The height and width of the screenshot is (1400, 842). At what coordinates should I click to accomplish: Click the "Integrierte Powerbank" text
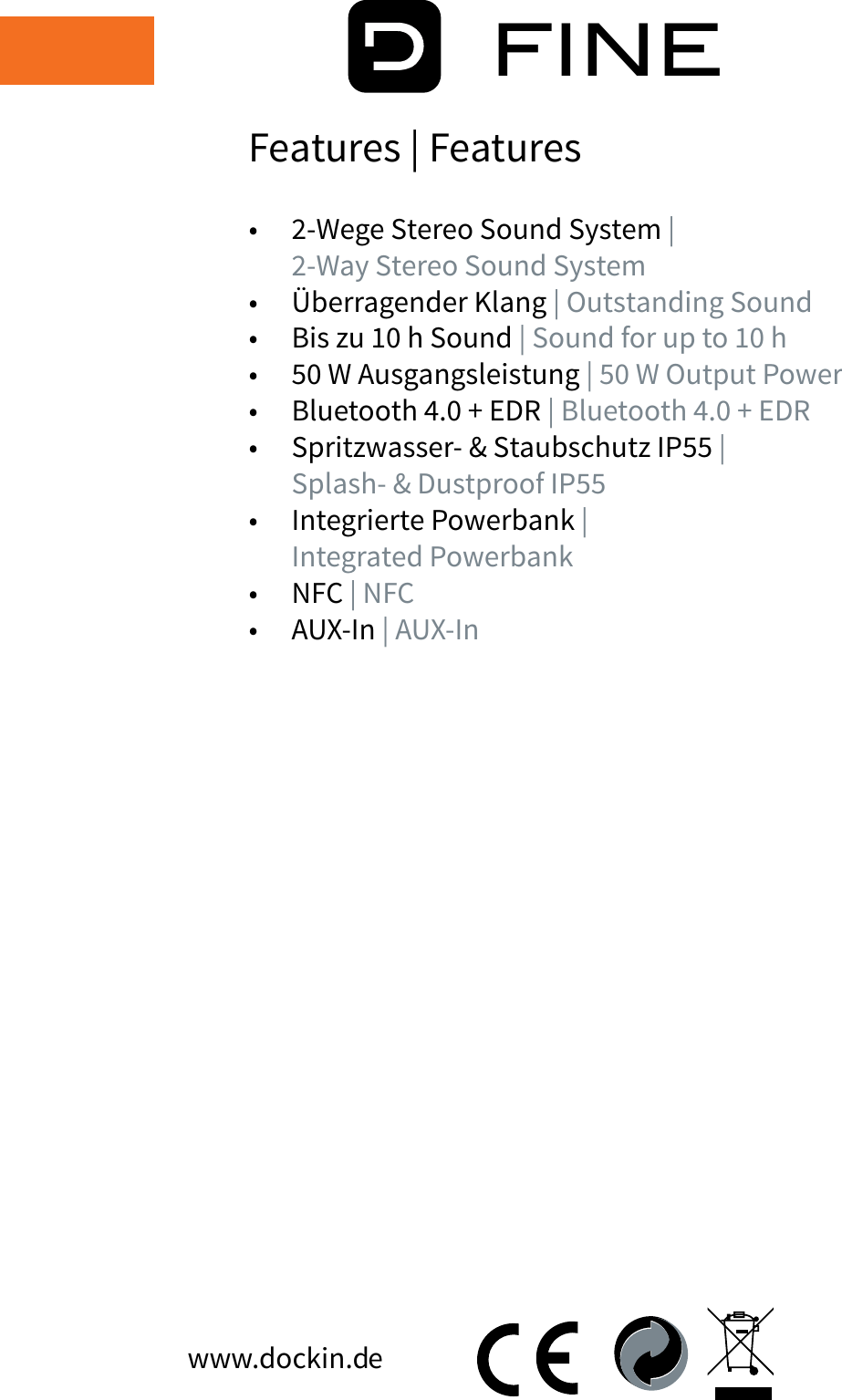(432, 521)
